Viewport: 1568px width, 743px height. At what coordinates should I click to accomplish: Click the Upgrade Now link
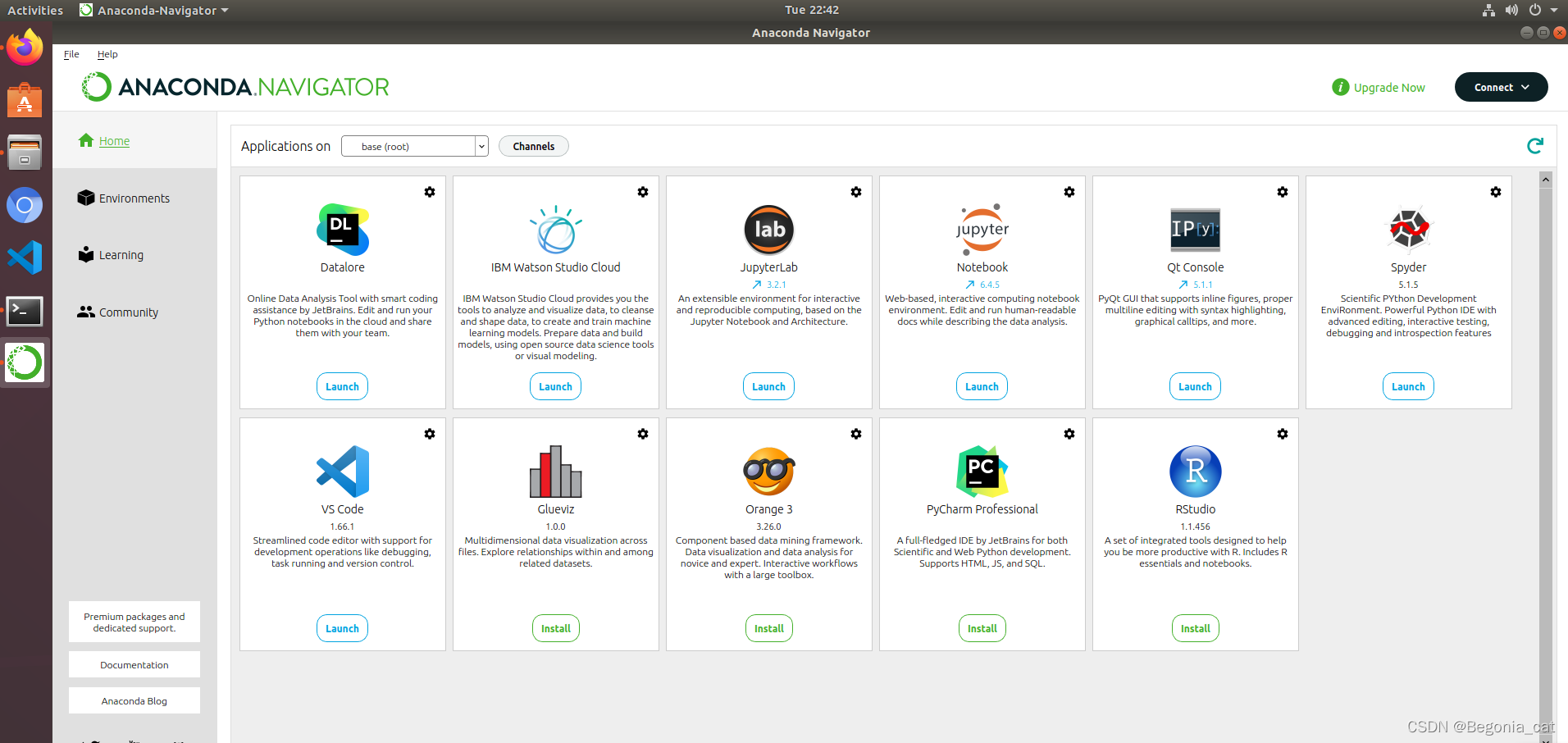tap(1379, 87)
